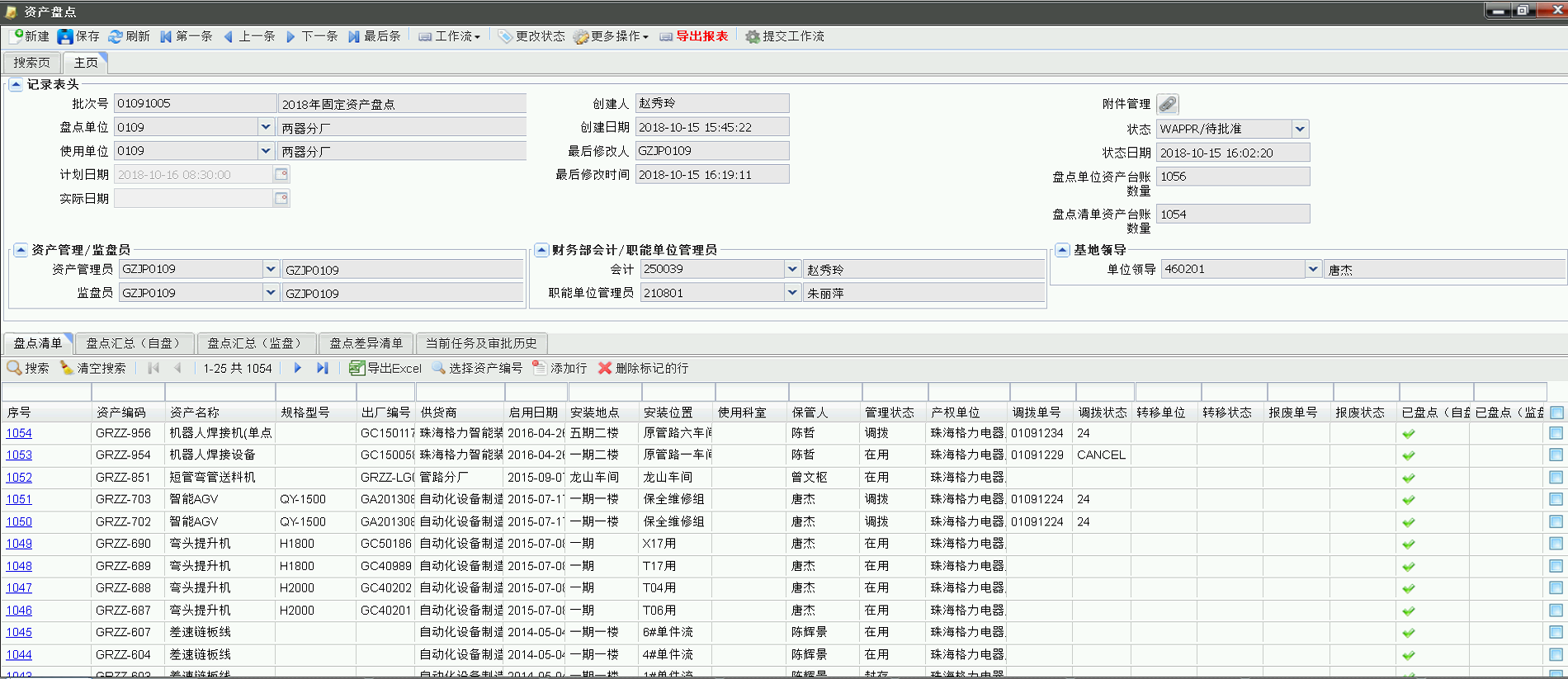Export the list with 导出Excel icon

[x=385, y=368]
